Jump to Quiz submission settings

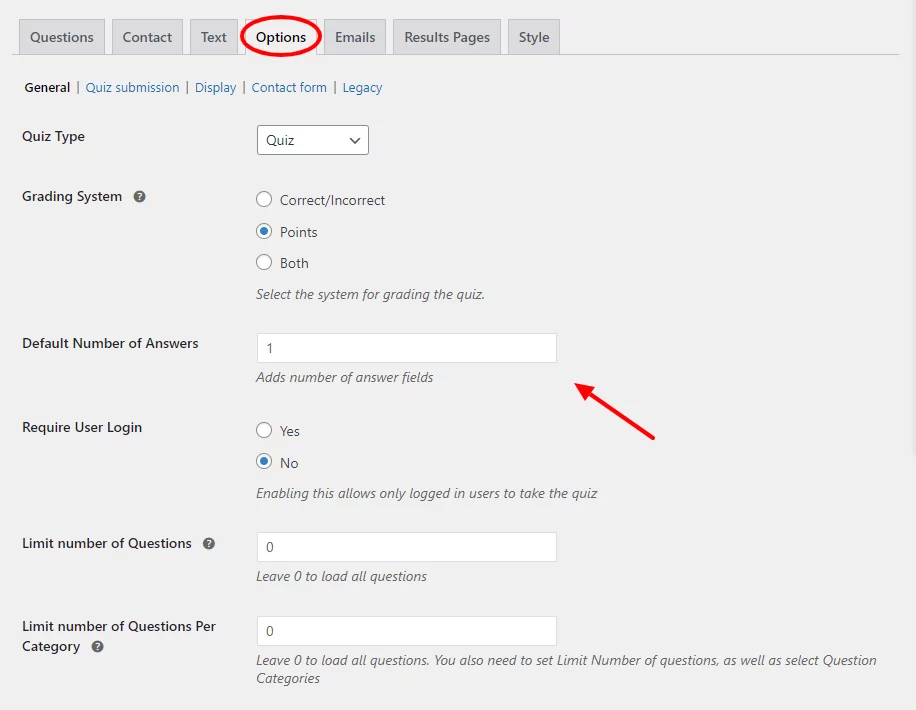click(133, 88)
